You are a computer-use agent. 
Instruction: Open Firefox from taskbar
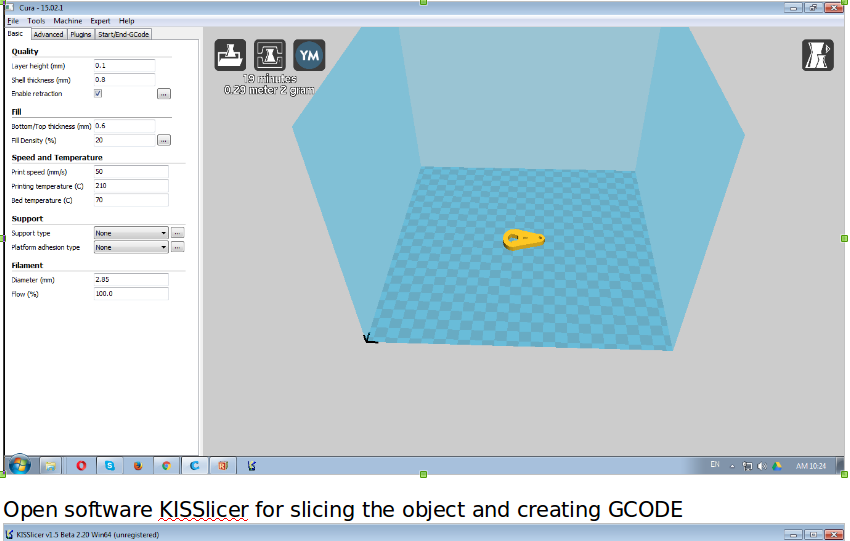coord(138,466)
